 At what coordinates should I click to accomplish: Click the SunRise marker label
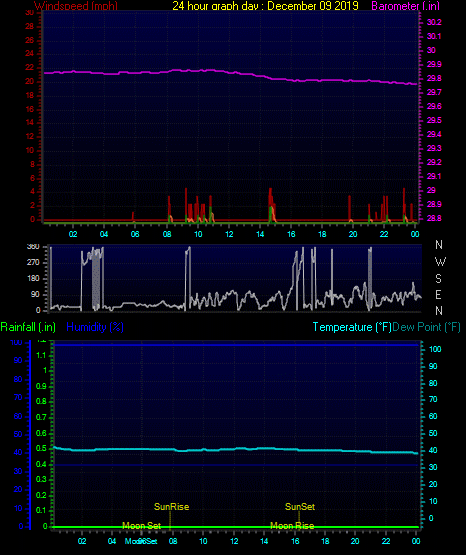click(172, 507)
